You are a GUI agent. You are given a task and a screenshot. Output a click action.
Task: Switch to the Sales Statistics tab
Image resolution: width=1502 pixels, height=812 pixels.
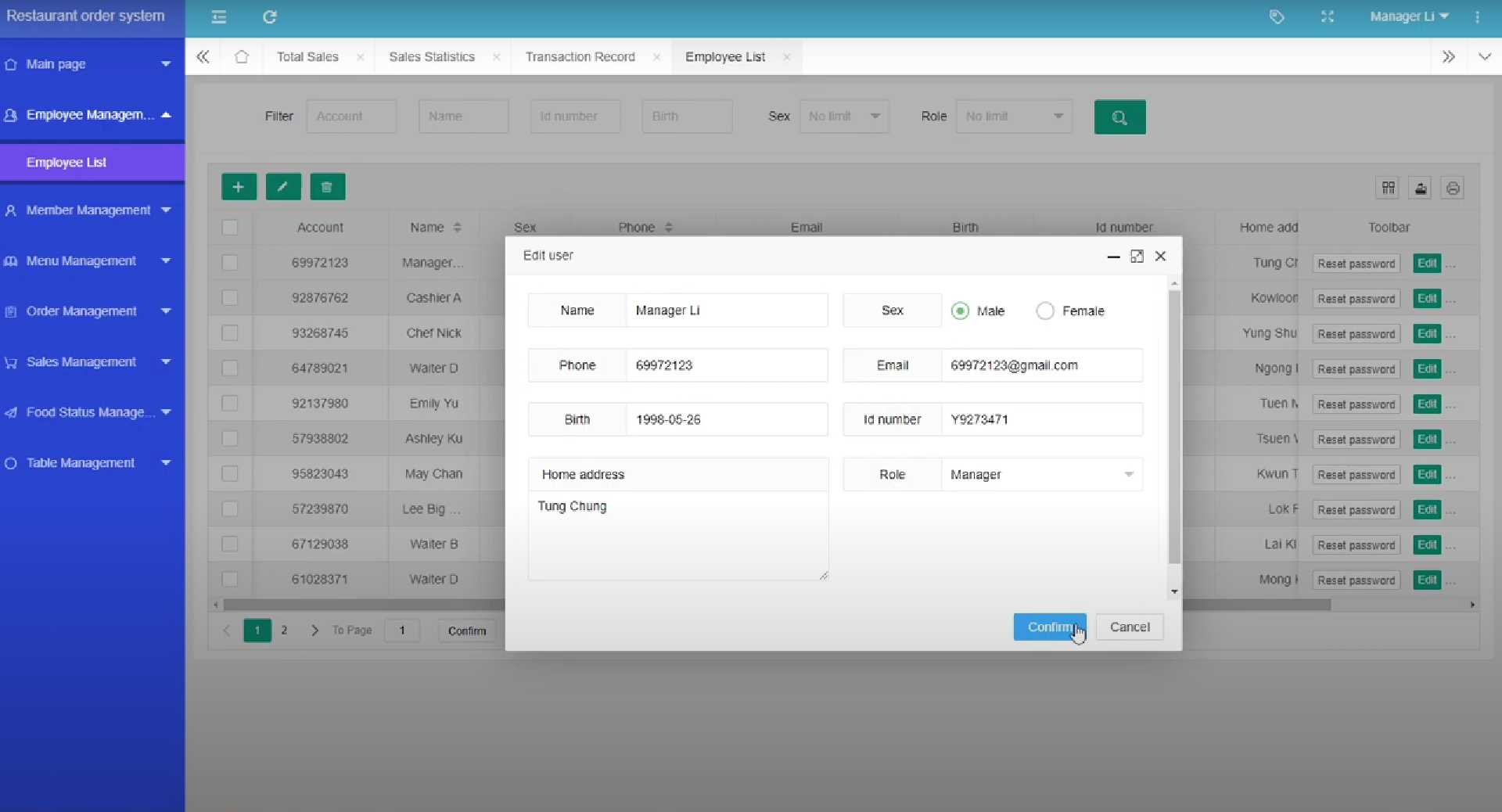pos(432,57)
